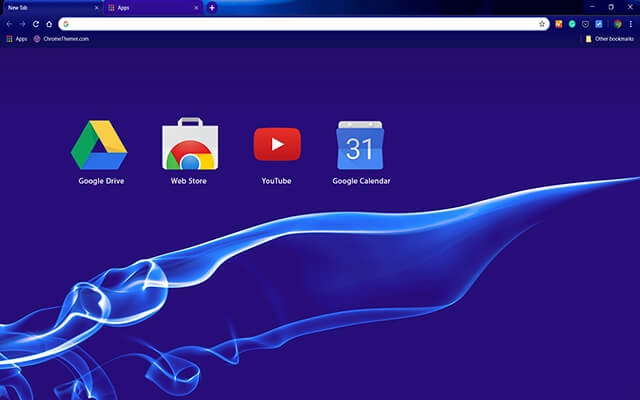Open the Pocket shield extension
Image resolution: width=640 pixels, height=400 pixels.
(585, 24)
